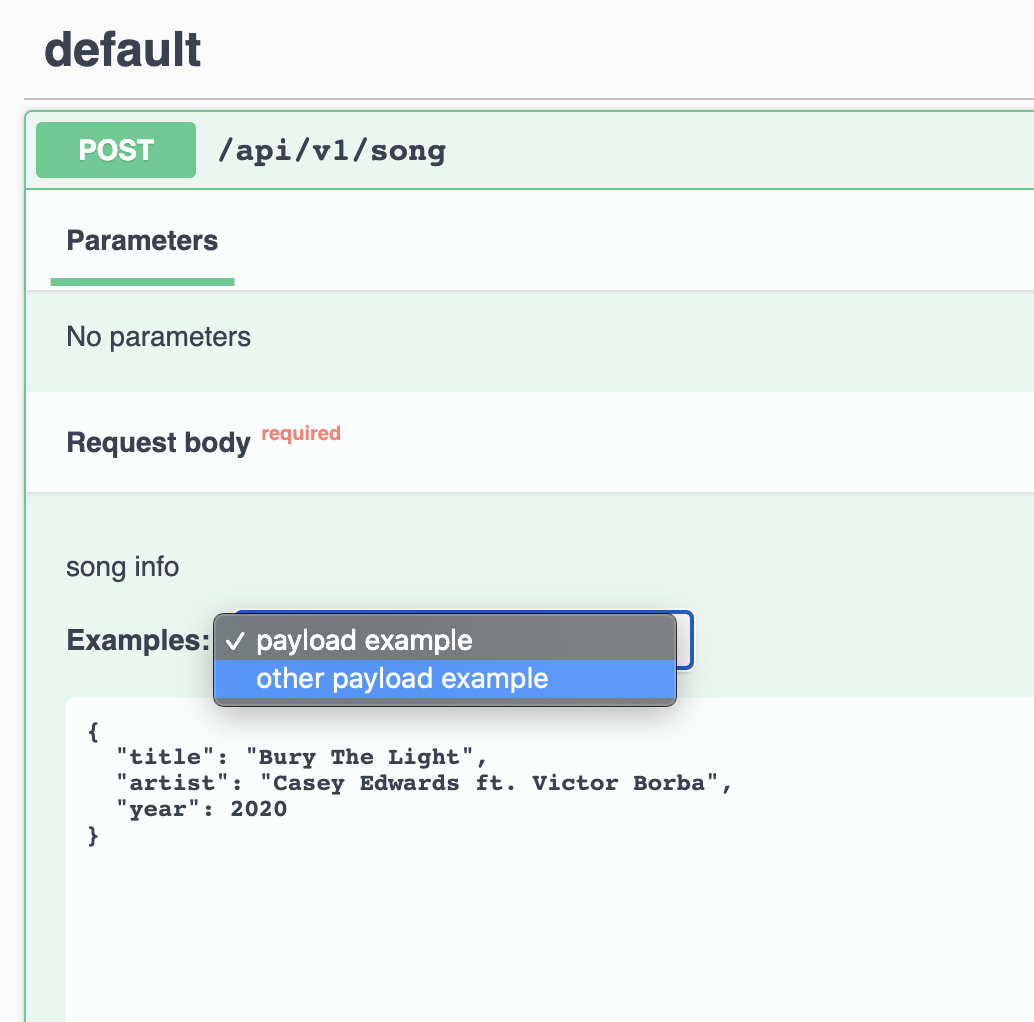
Task: Open the /api/v1/song endpoint path
Action: click(x=332, y=151)
